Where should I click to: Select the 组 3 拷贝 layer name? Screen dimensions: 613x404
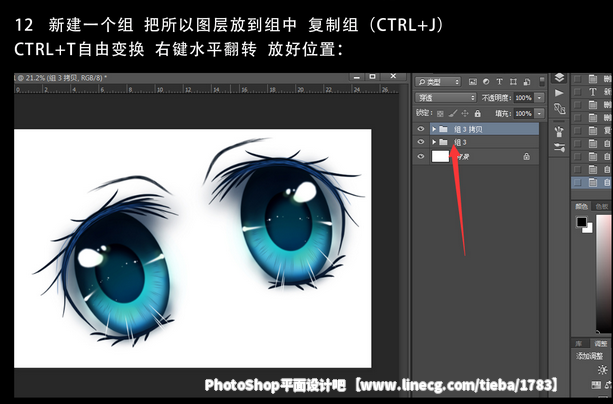point(468,129)
